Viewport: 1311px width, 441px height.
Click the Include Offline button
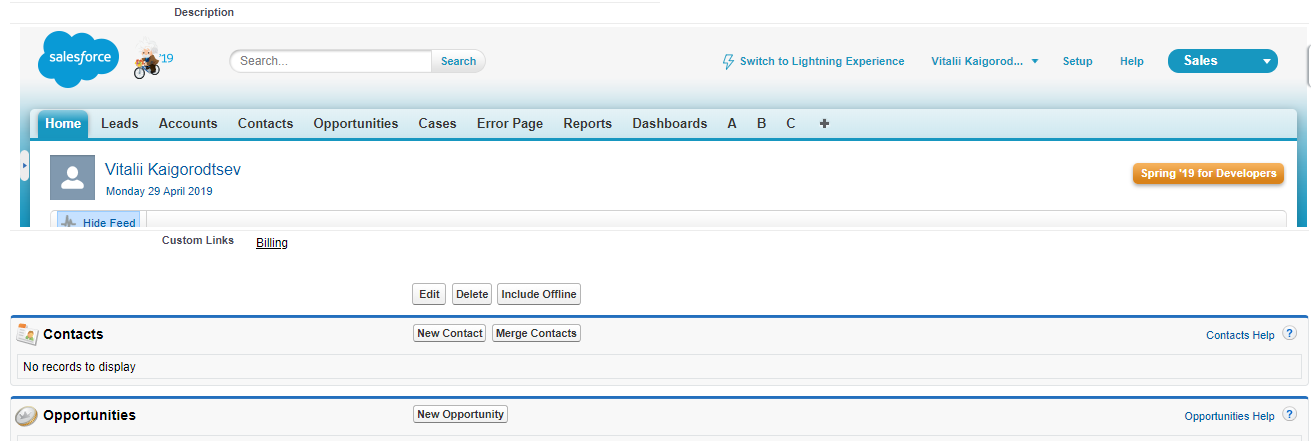pyautogui.click(x=539, y=294)
